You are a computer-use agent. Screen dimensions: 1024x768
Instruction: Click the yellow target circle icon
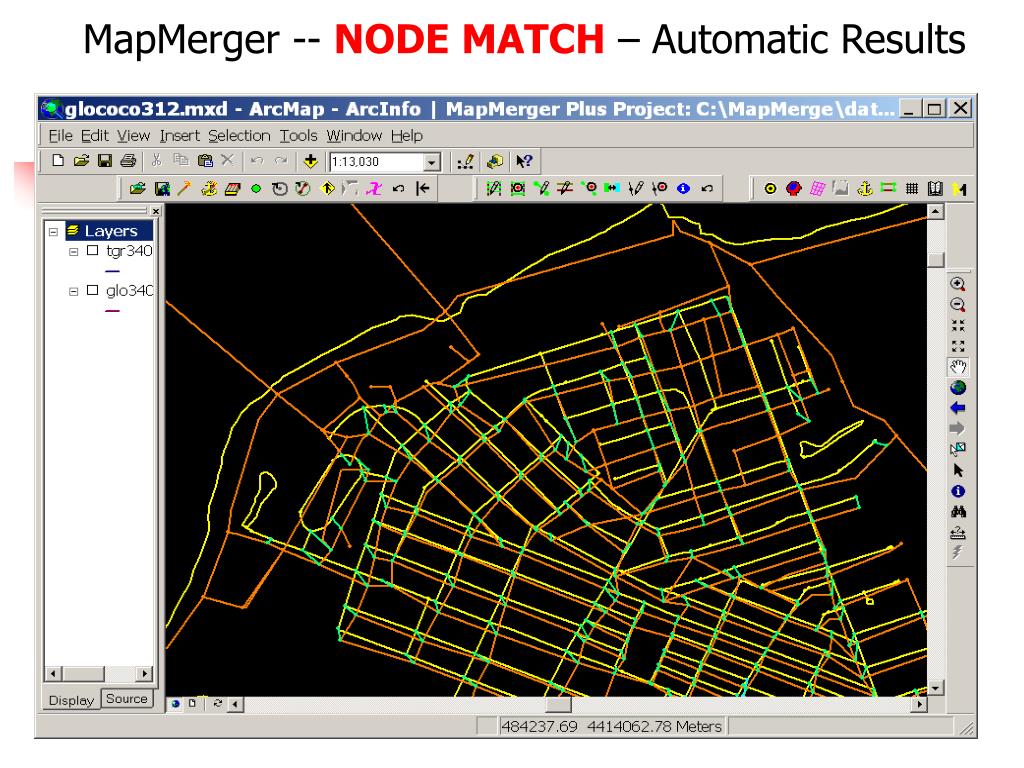coord(770,189)
